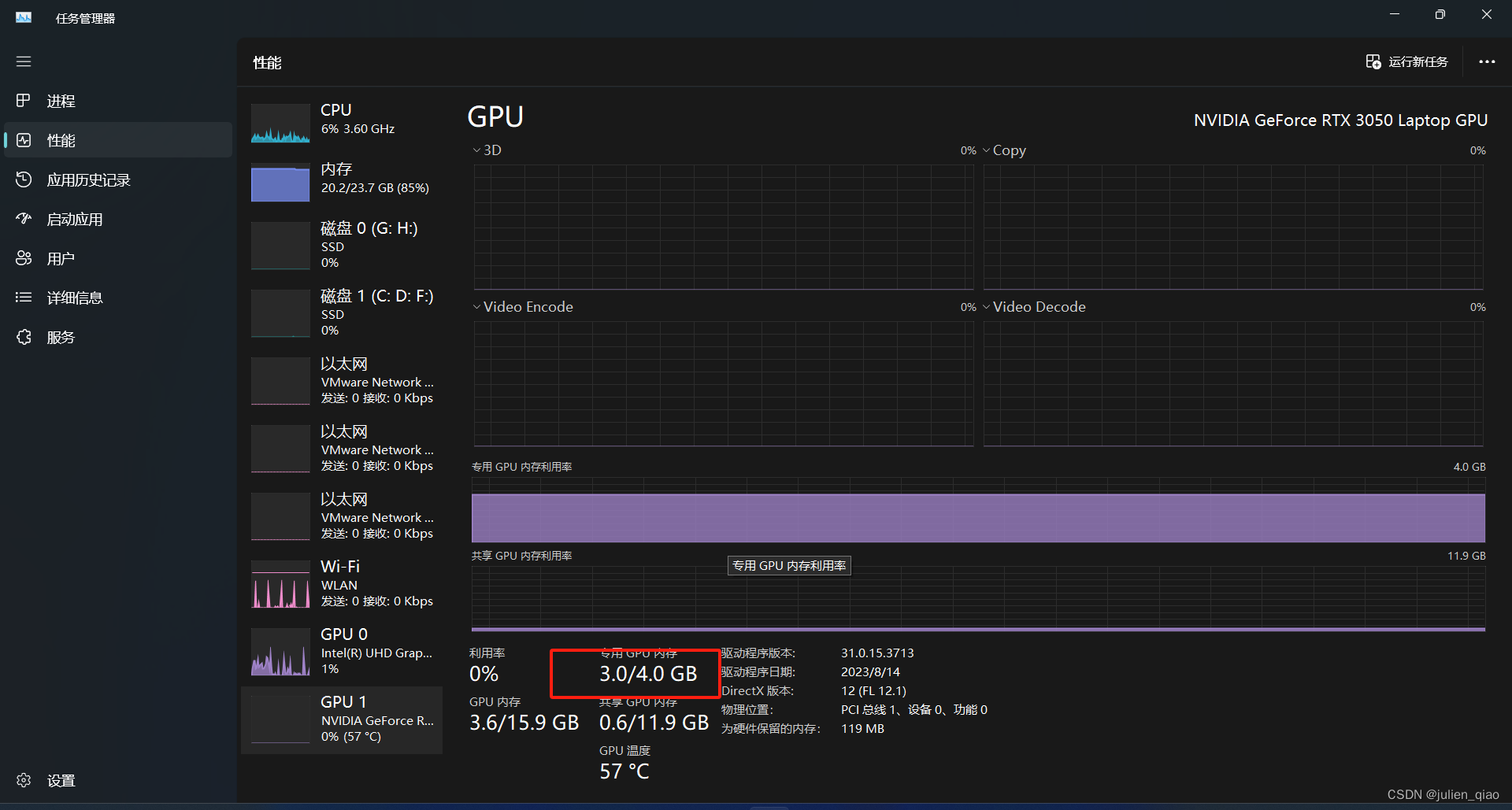This screenshot has height=810, width=1512.
Task: Click the 4.0 GB dedicated graph scale label
Action: pyautogui.click(x=1469, y=467)
